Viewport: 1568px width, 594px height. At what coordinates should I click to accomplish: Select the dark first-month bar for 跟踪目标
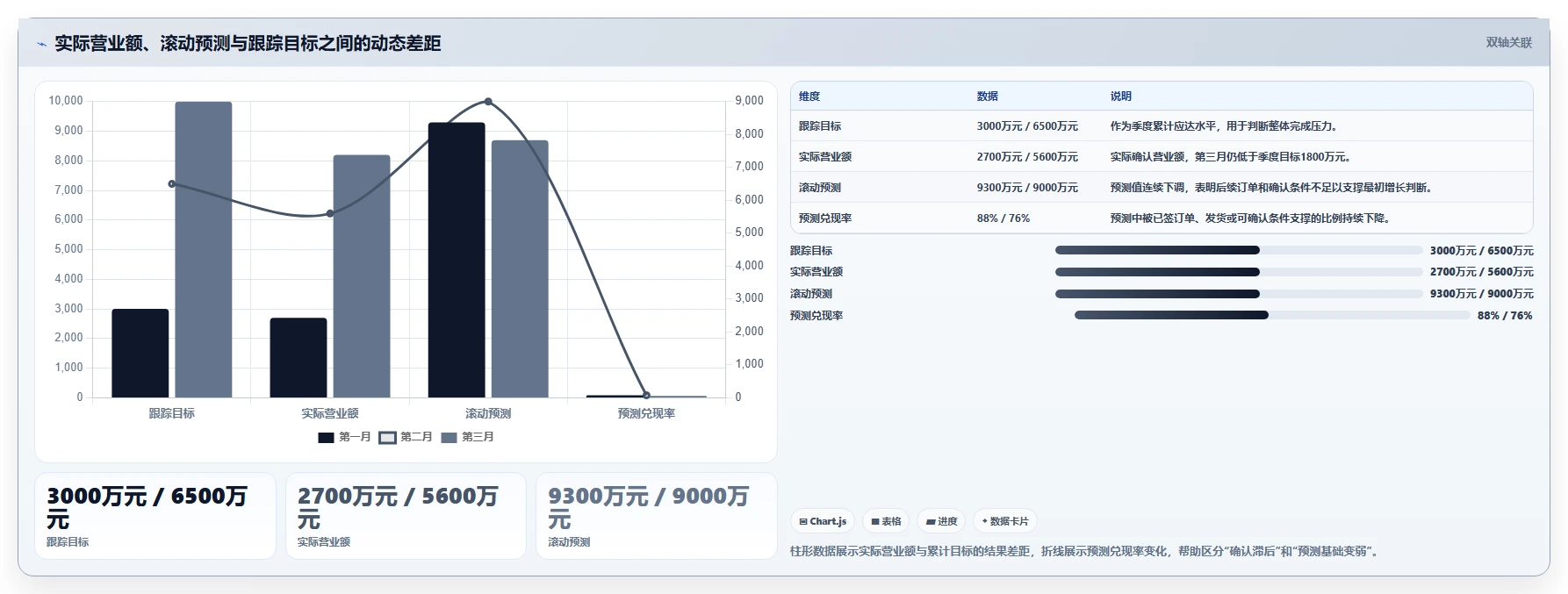tap(140, 353)
